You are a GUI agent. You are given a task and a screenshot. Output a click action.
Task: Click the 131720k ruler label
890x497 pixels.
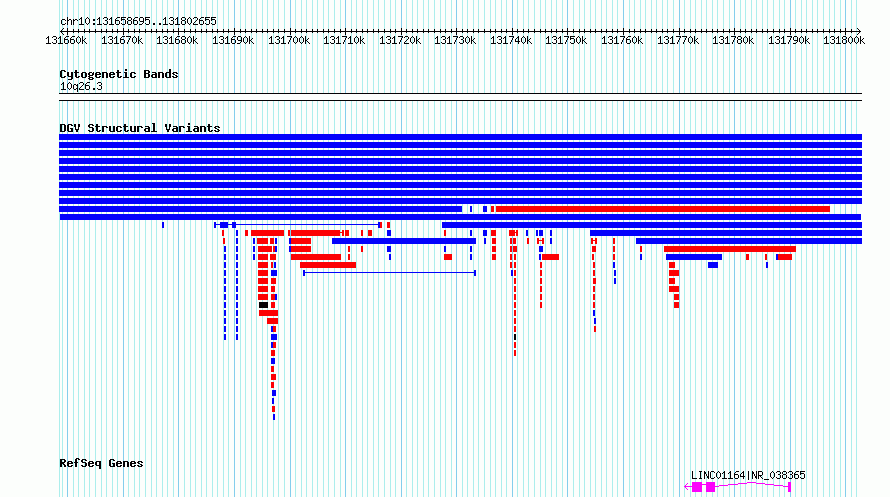pyautogui.click(x=400, y=40)
